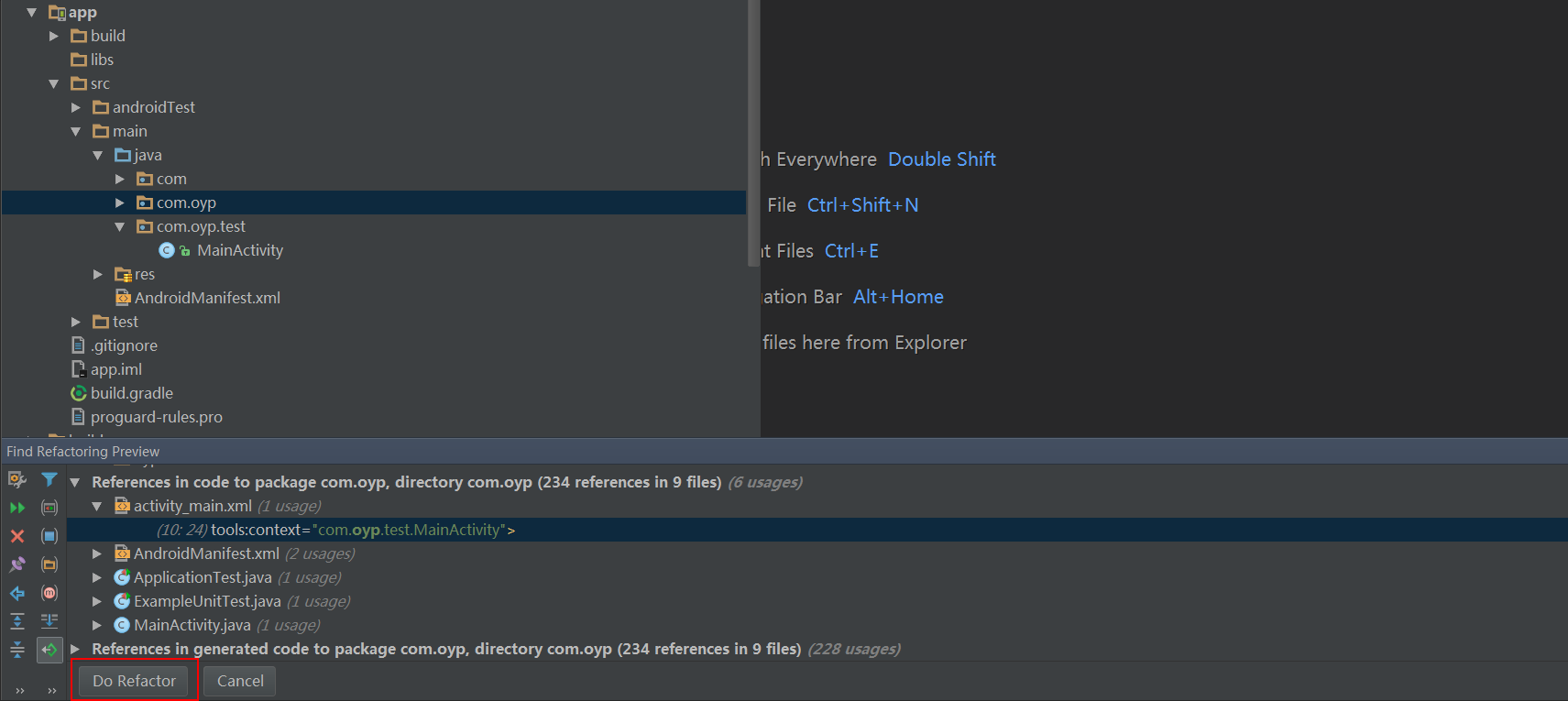The height and width of the screenshot is (701, 1568).
Task: Click ApplicationTest.java class icon
Action: pos(122,577)
